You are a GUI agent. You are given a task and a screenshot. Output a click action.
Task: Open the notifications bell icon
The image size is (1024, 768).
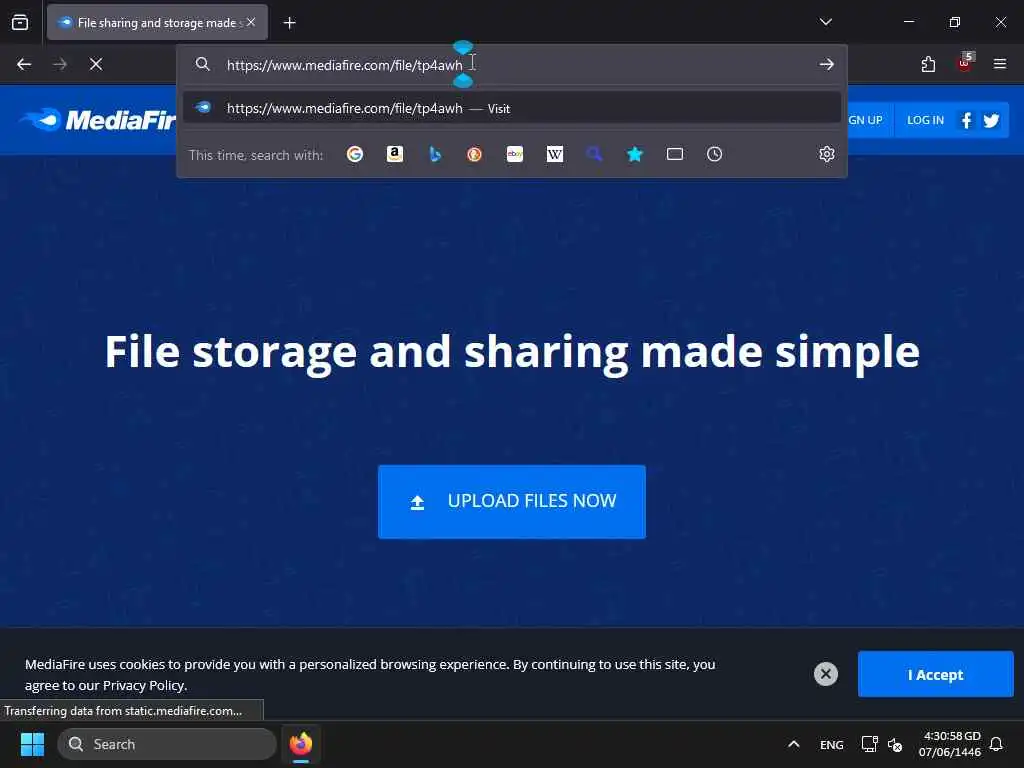tap(997, 744)
